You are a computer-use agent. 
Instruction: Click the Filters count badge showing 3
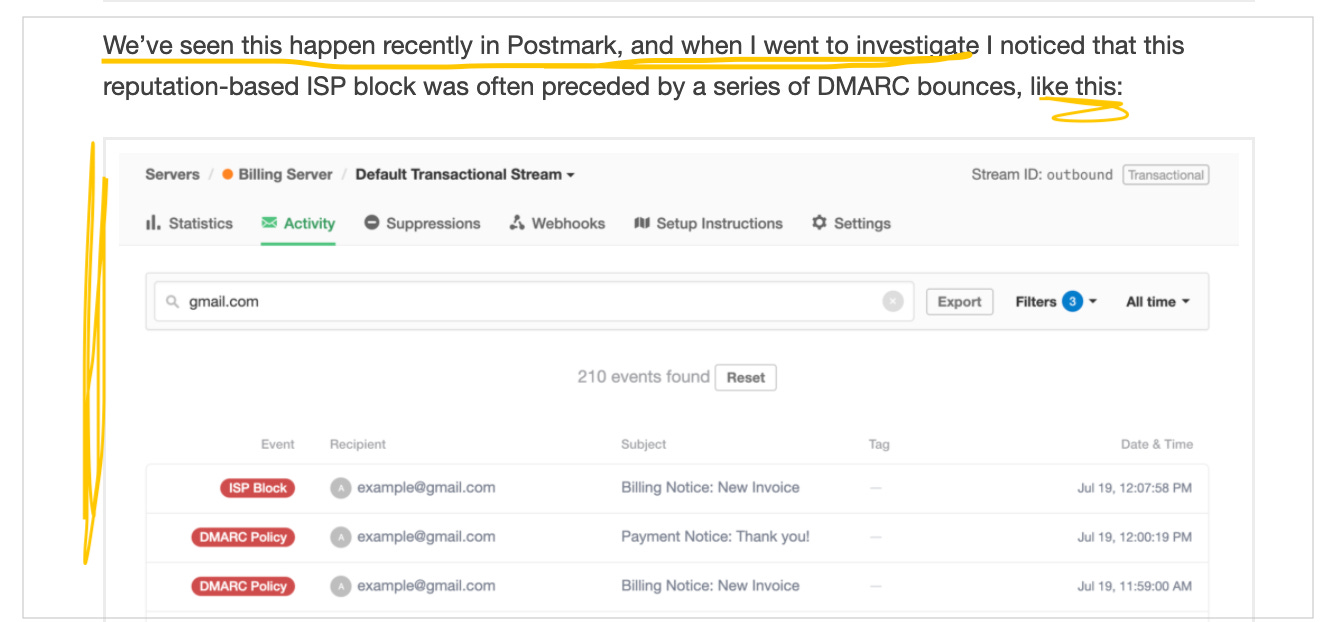pos(1073,301)
